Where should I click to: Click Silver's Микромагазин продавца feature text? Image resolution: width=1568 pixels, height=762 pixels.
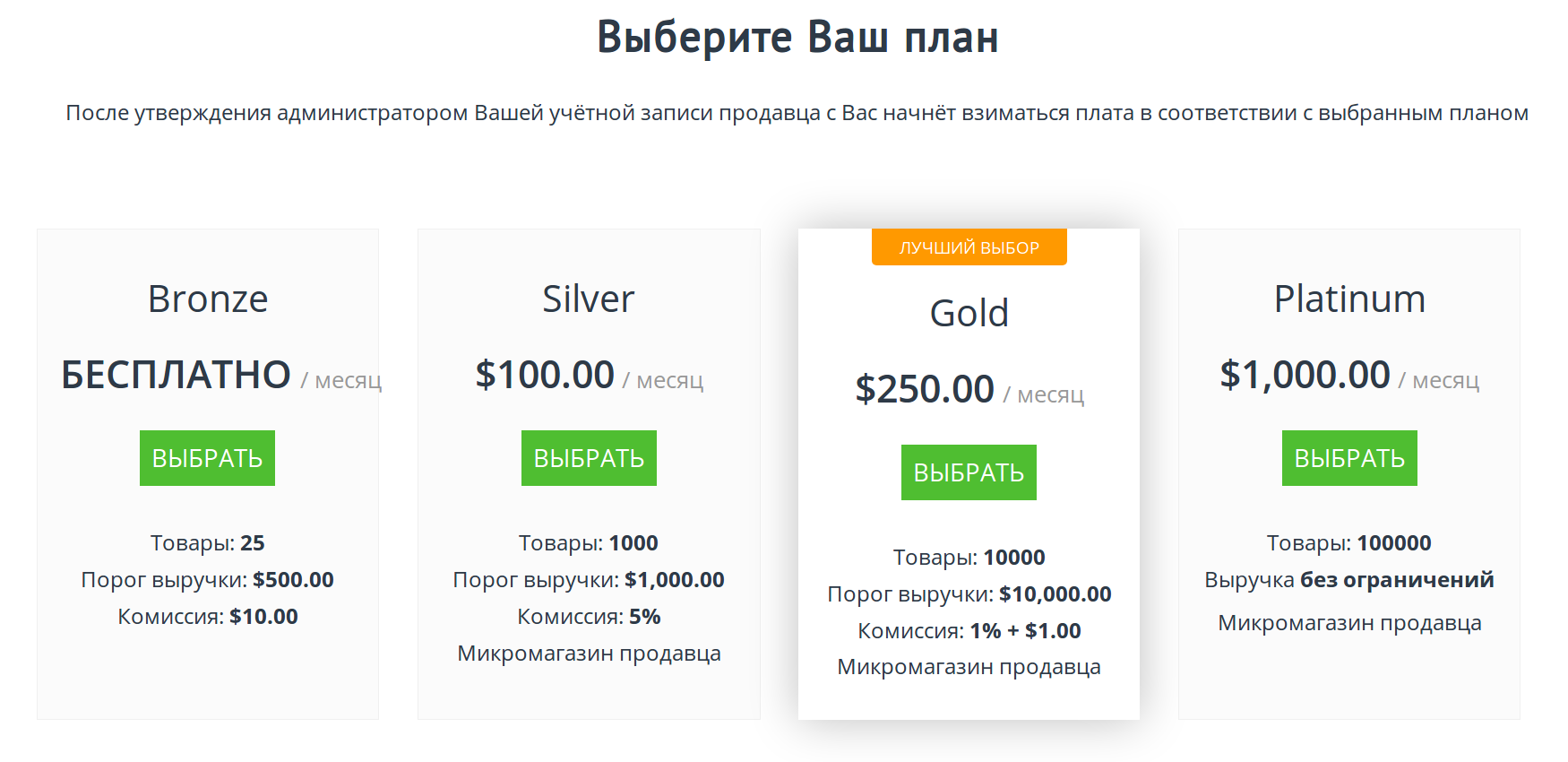pyautogui.click(x=589, y=654)
